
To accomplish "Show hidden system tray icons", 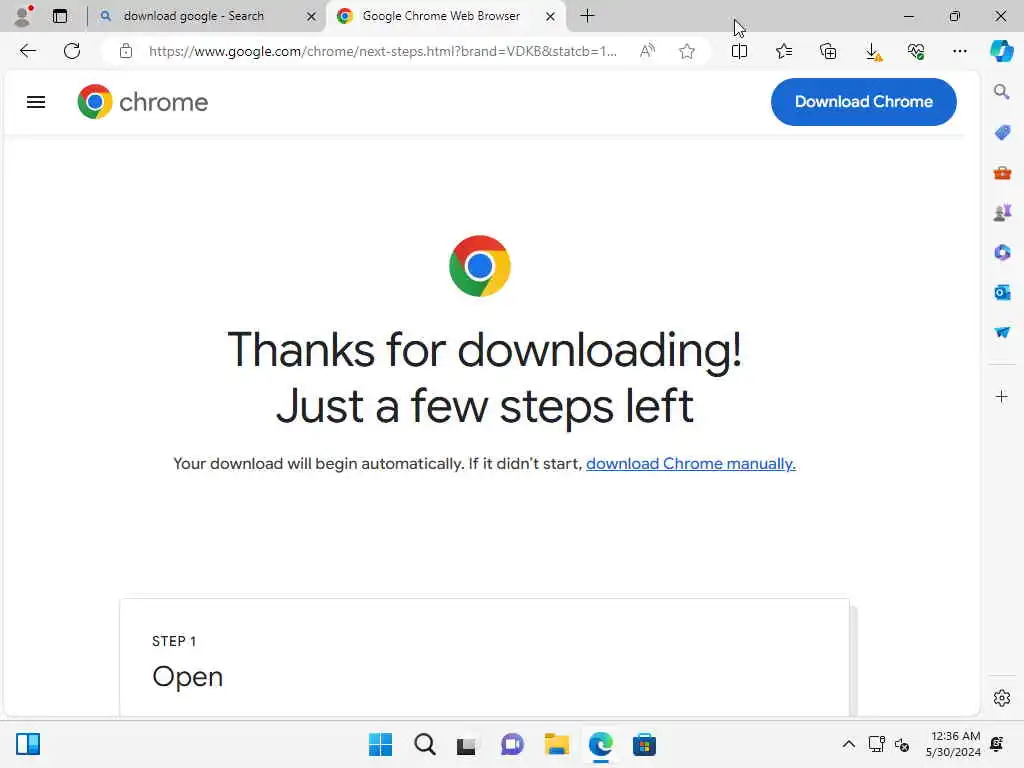I will tap(848, 744).
